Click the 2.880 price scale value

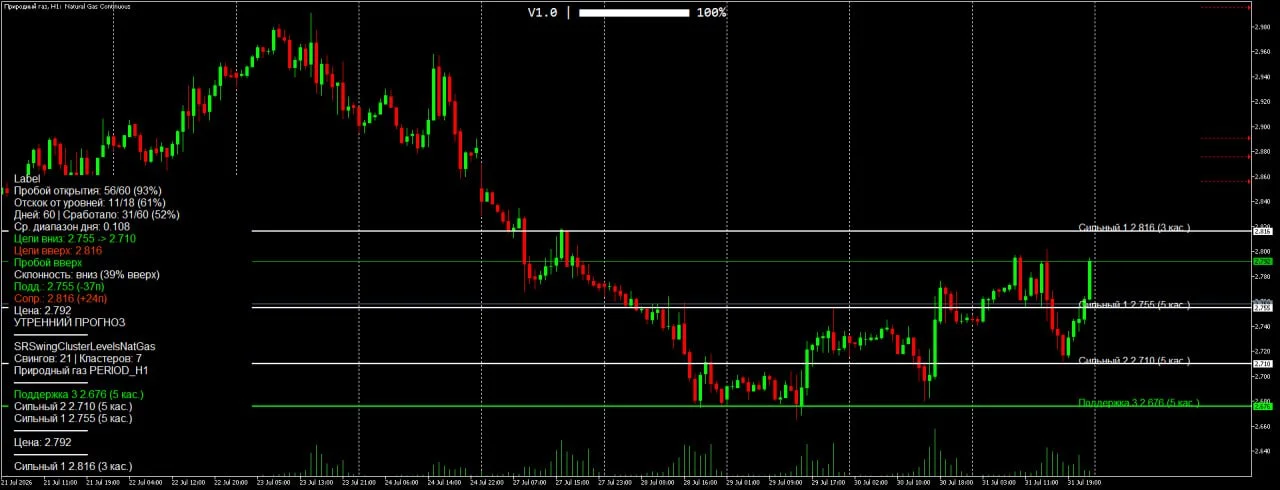[1262, 151]
